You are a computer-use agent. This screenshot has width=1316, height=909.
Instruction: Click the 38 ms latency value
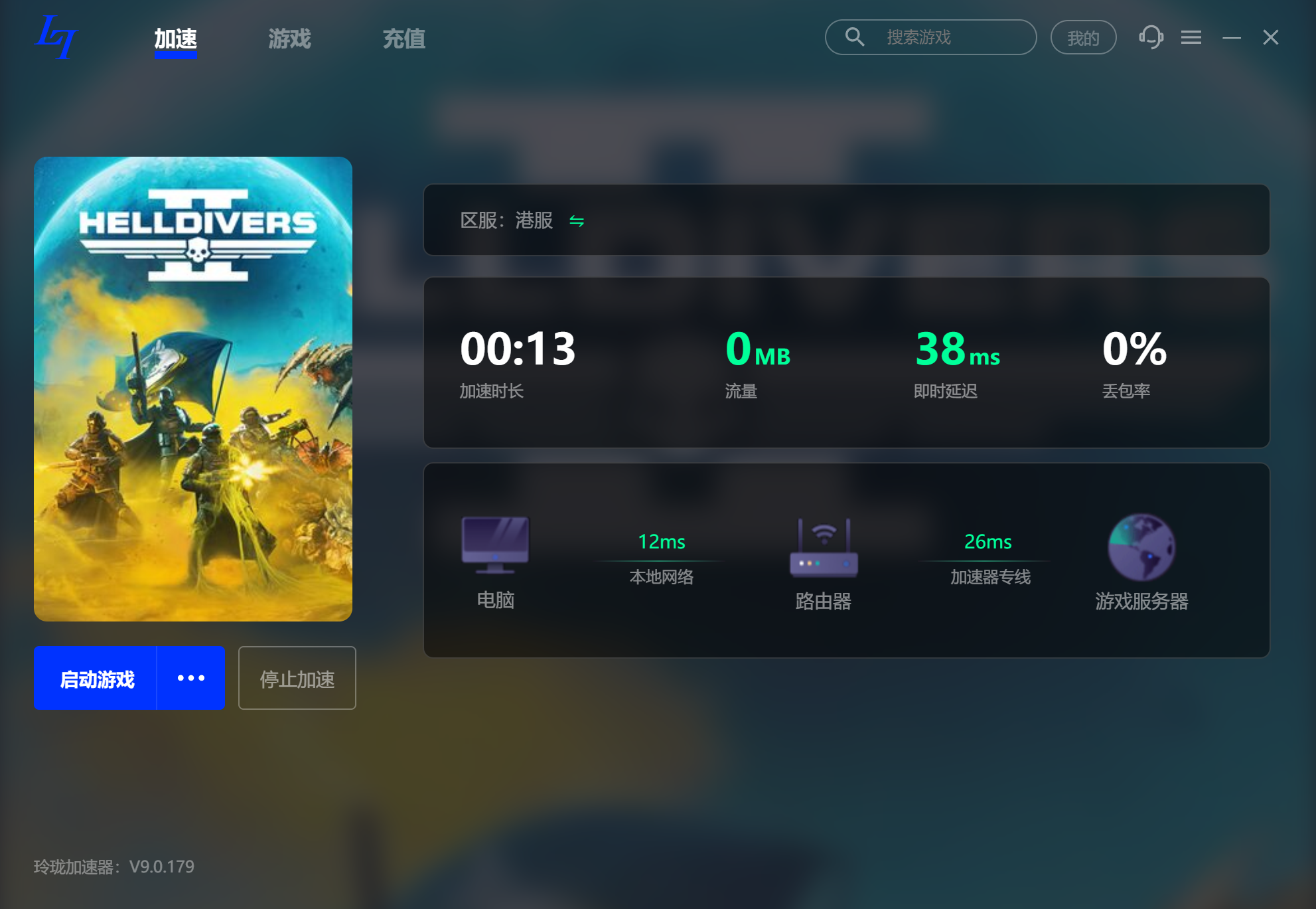[957, 349]
